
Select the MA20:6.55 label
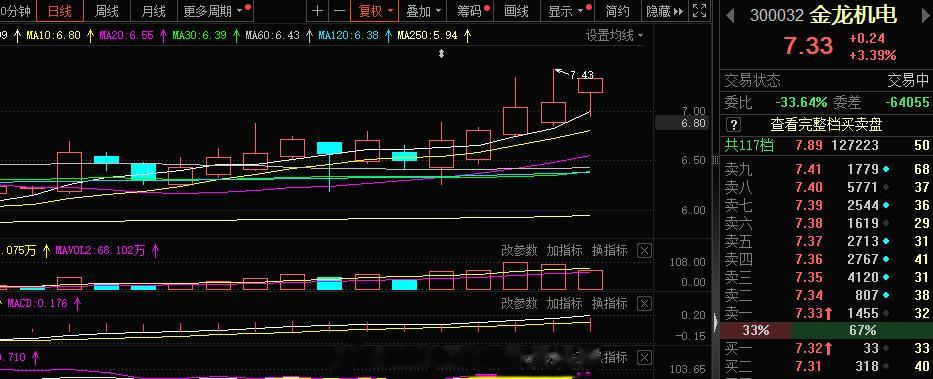[x=126, y=36]
